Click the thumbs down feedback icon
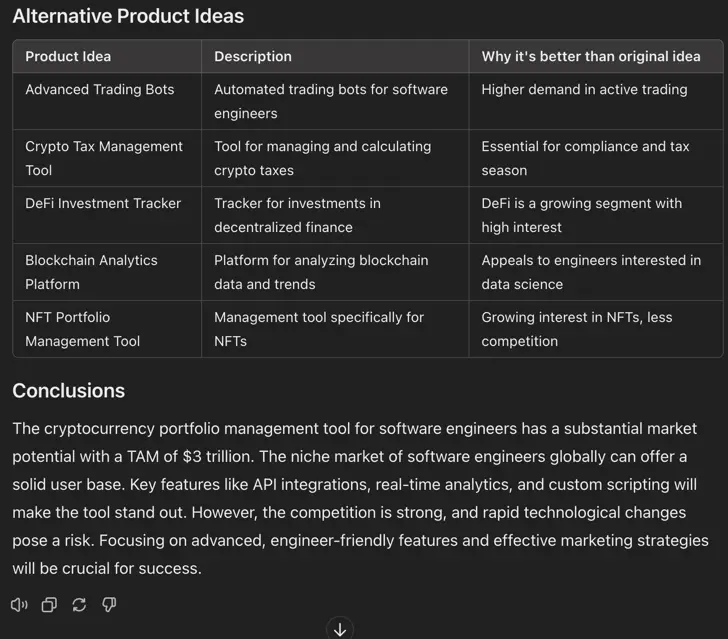Screen dimensions: 728x639 (x=109, y=605)
